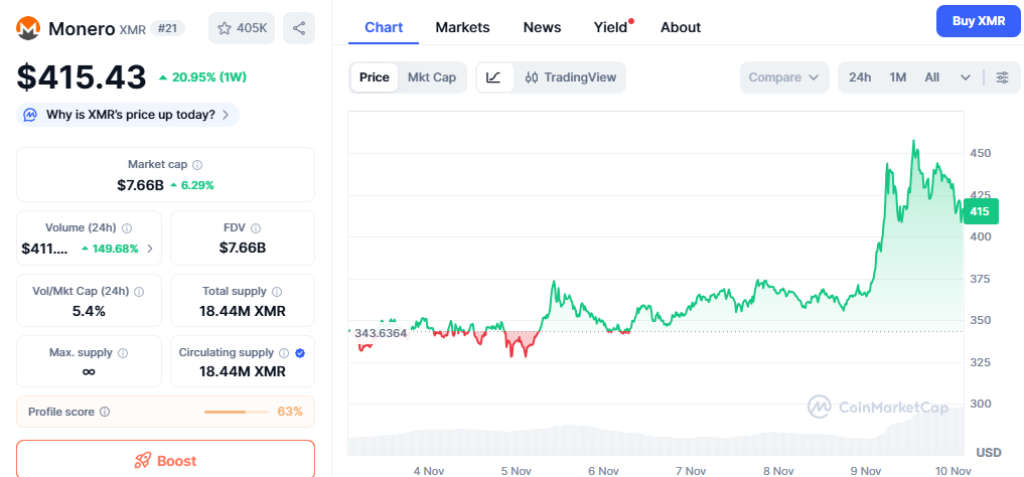Viewport: 1024px width, 477px height.
Task: Click the Market cap info icon
Action: [197, 164]
